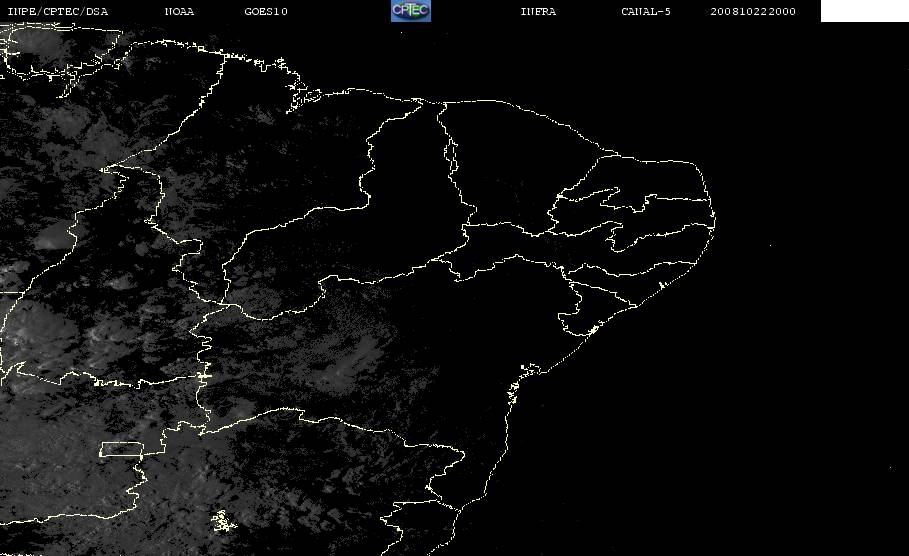Screen dimensions: 909x556
Task: Click the easternmost tip of the Brazilian coastline
Action: tap(714, 220)
